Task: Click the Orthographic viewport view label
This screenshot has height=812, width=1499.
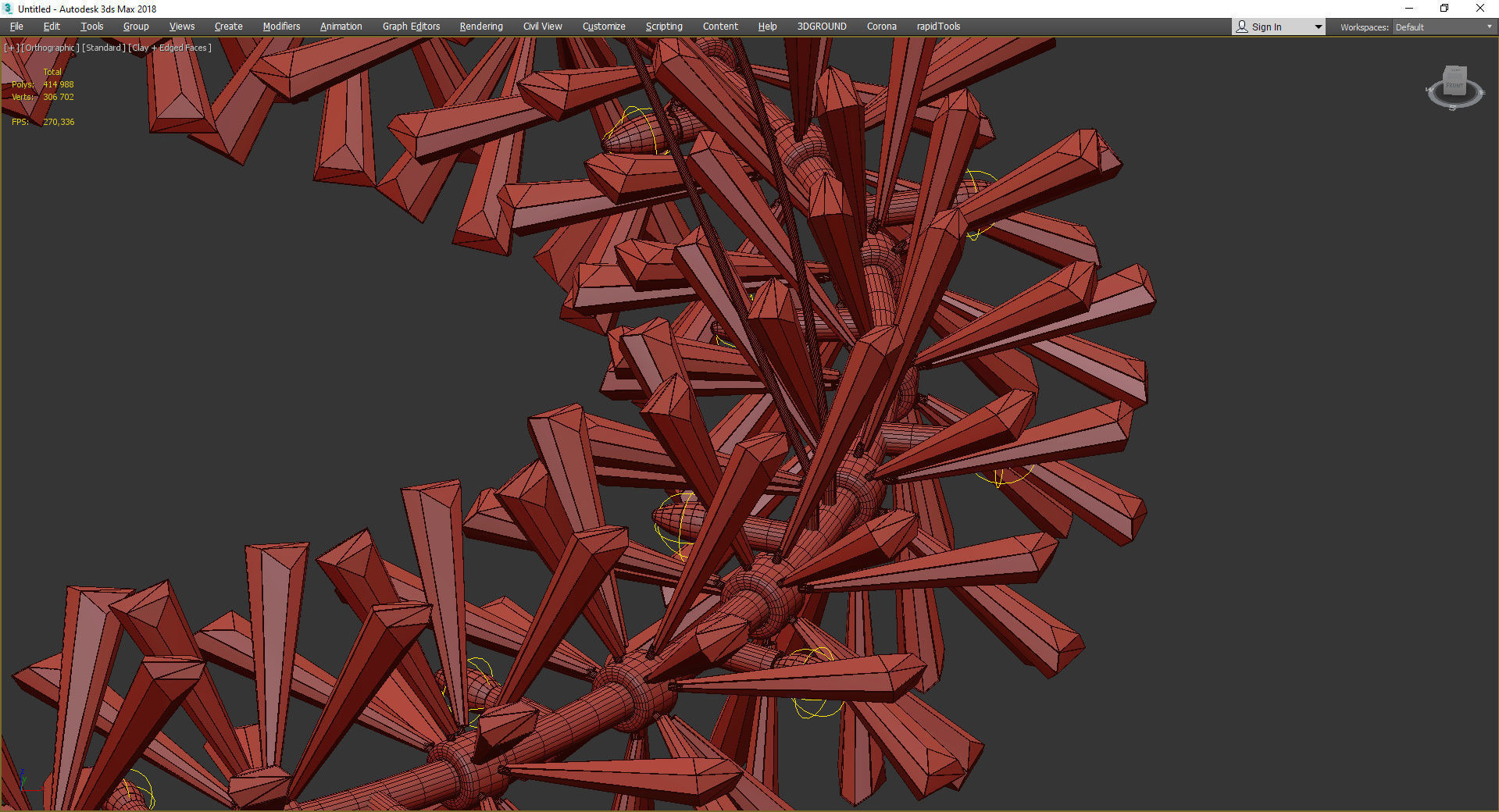Action: 50,48
